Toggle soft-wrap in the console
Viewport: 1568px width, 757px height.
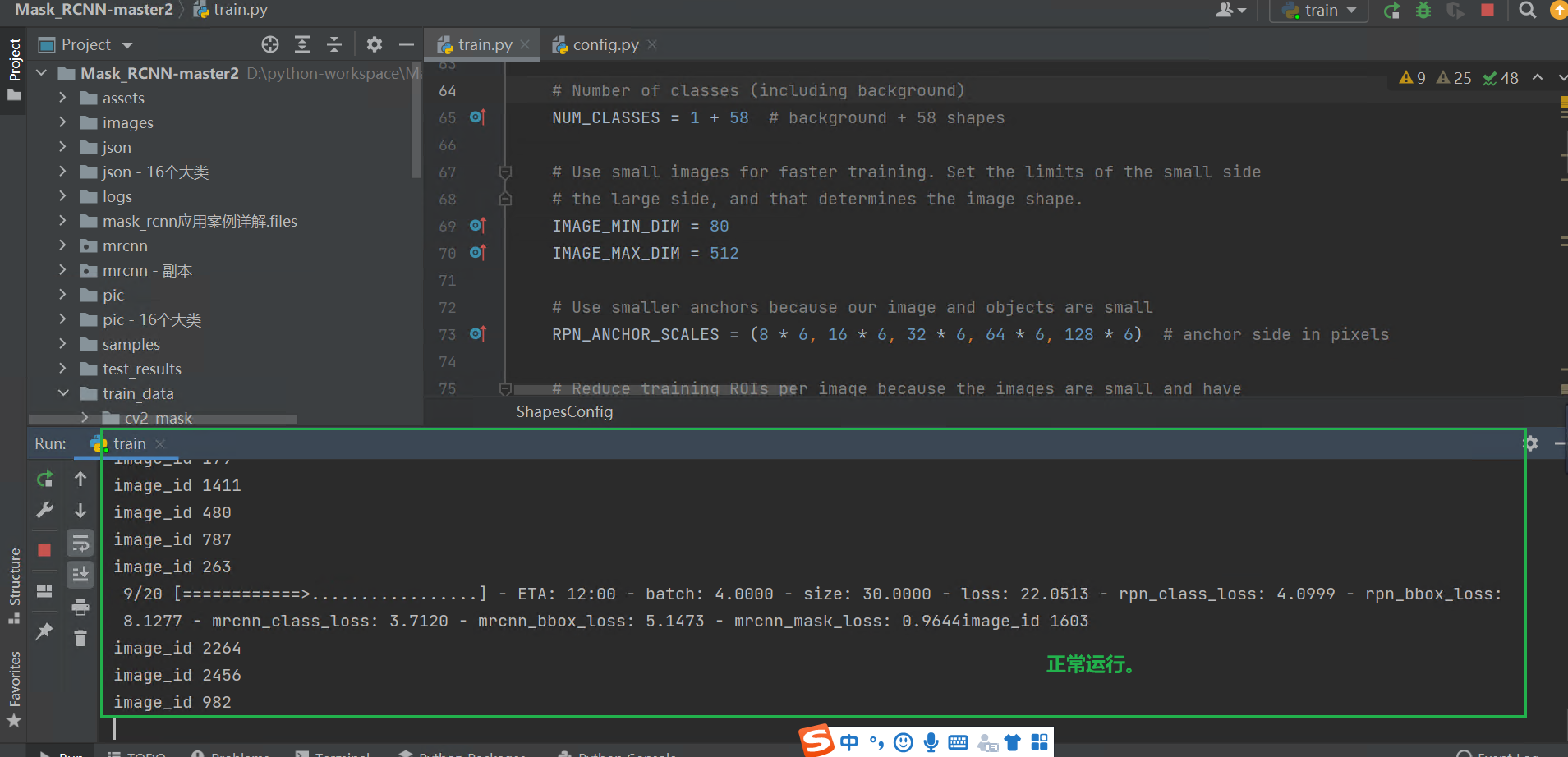(80, 542)
